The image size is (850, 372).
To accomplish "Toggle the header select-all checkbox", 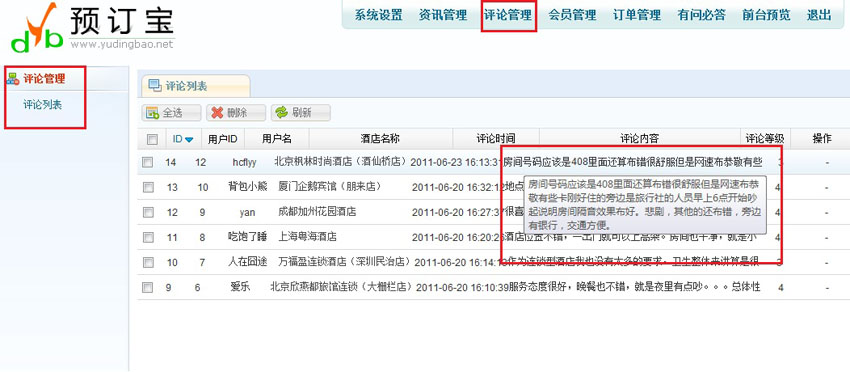I will (152, 139).
